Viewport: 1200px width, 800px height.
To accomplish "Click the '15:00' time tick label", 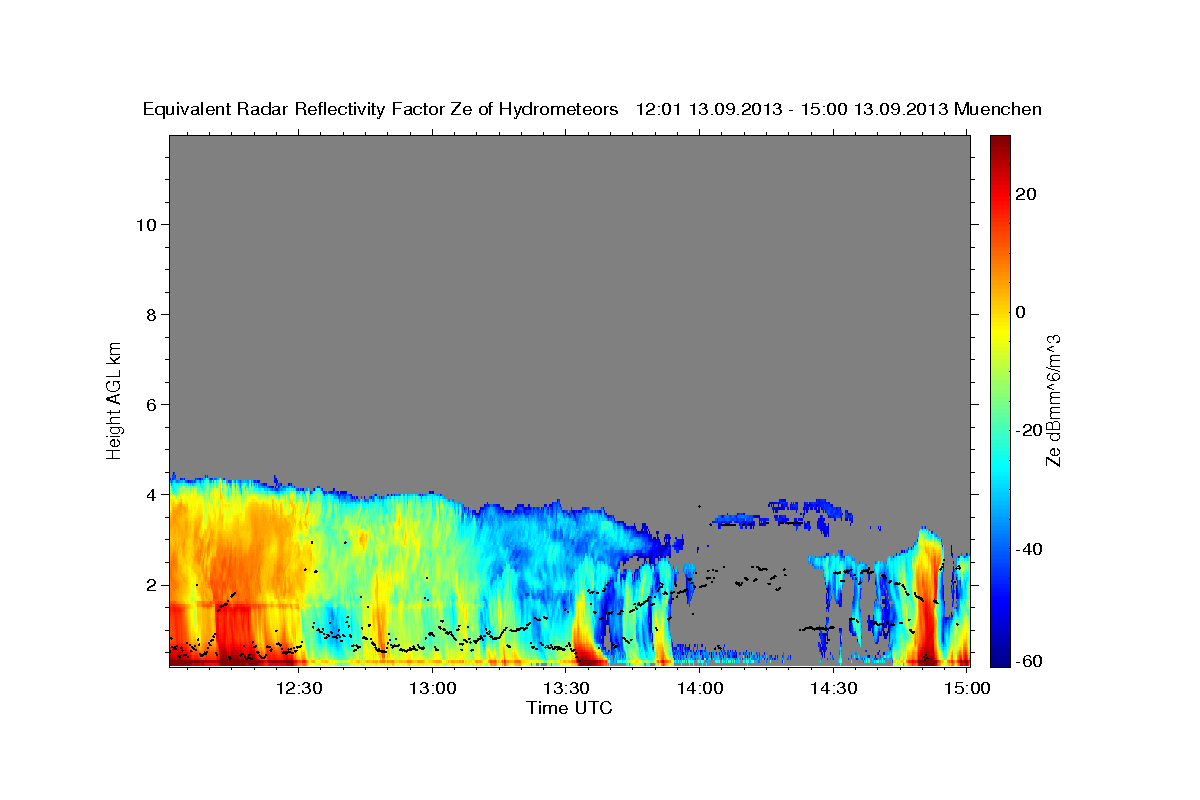I will point(966,689).
